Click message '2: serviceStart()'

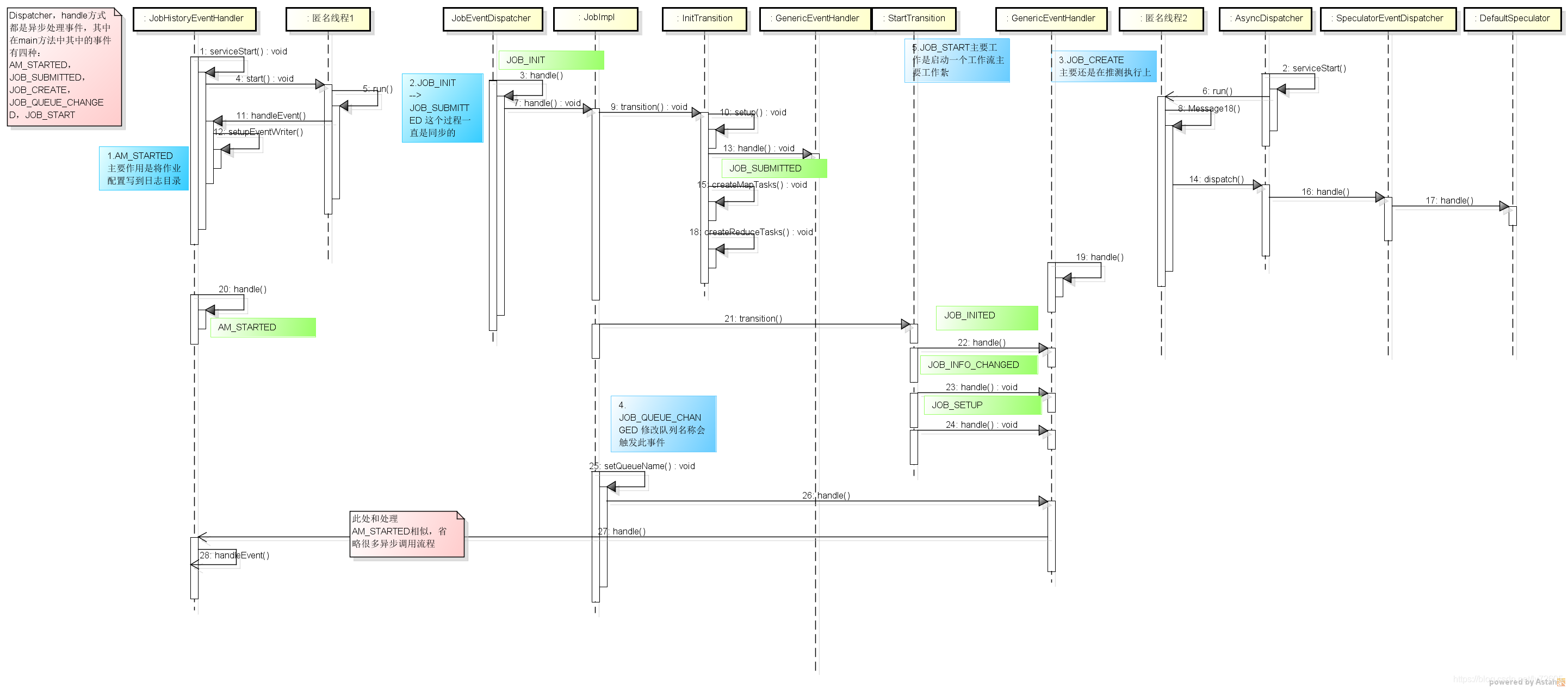click(x=1314, y=68)
